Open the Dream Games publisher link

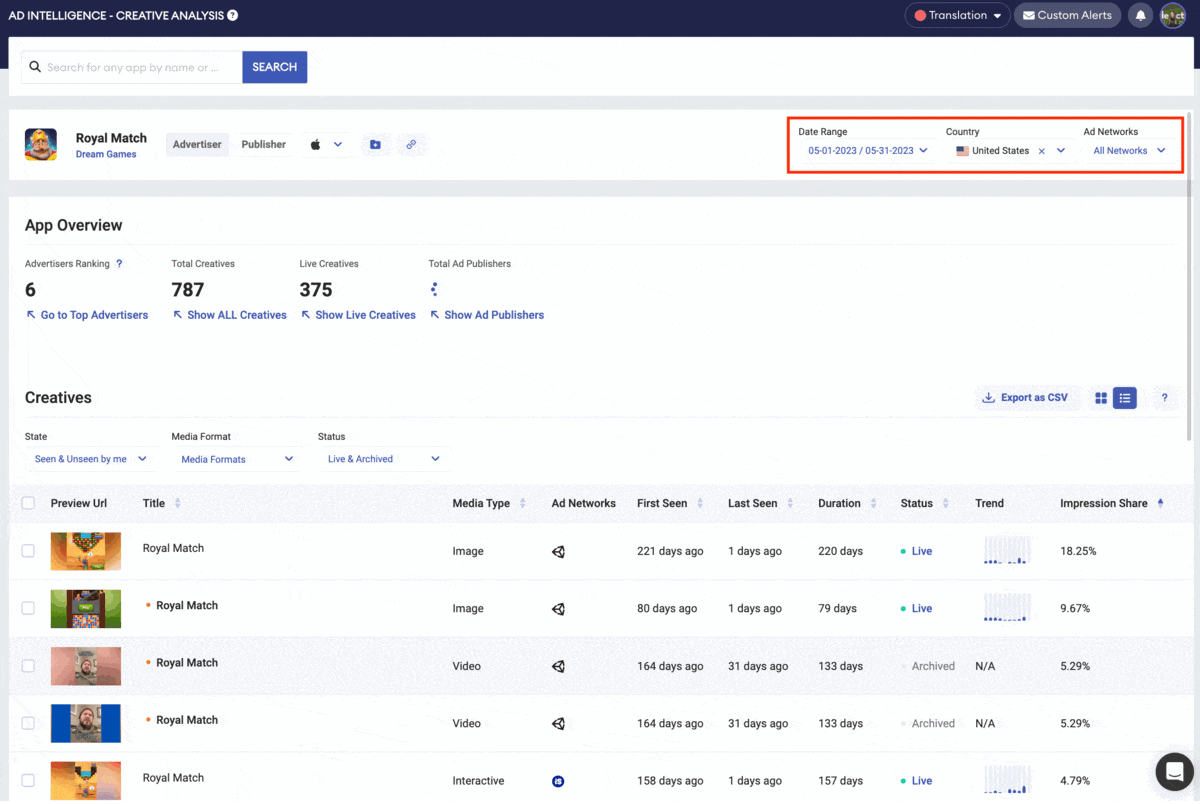[106, 155]
